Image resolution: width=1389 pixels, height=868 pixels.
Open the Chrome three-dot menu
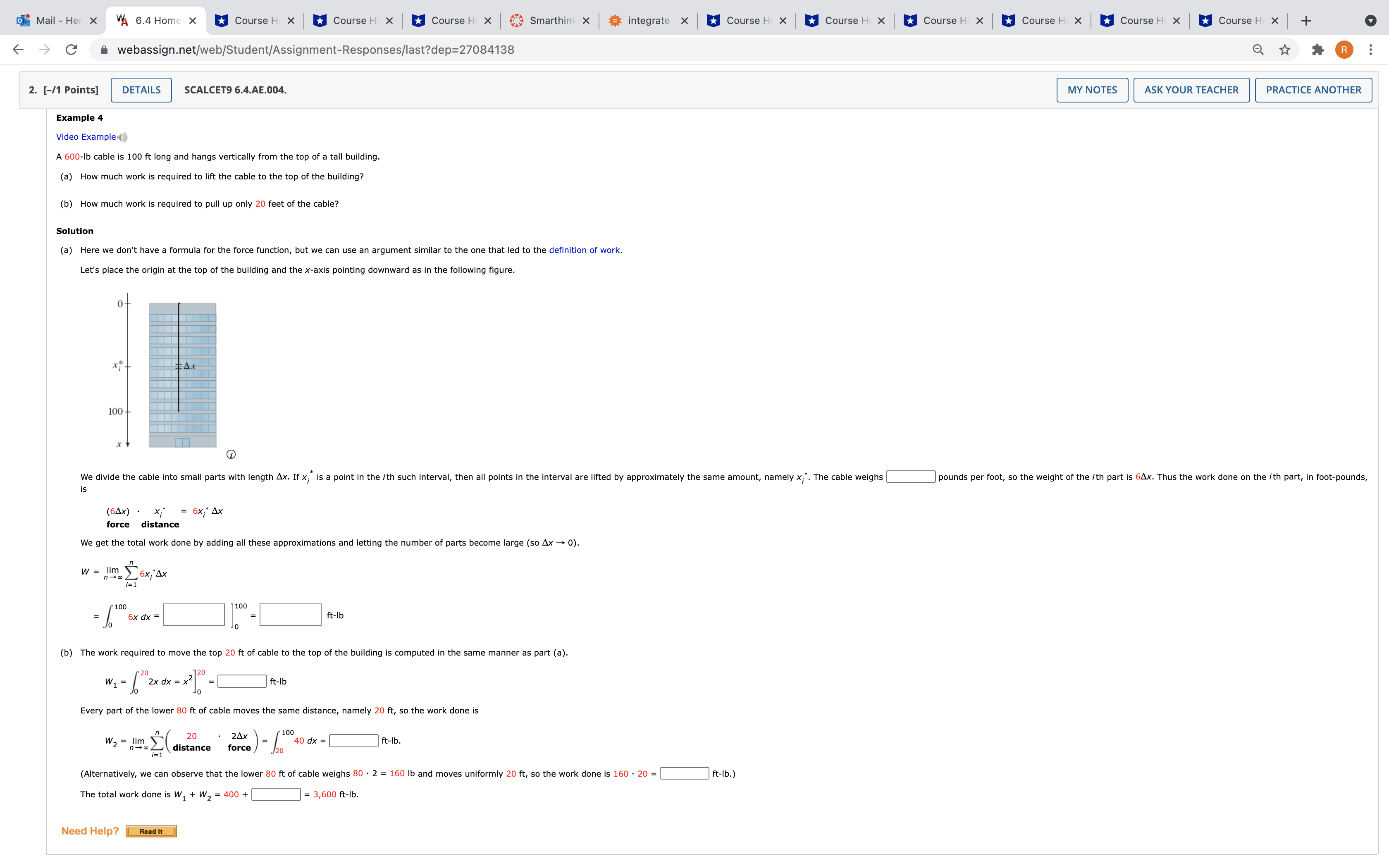(x=1371, y=49)
